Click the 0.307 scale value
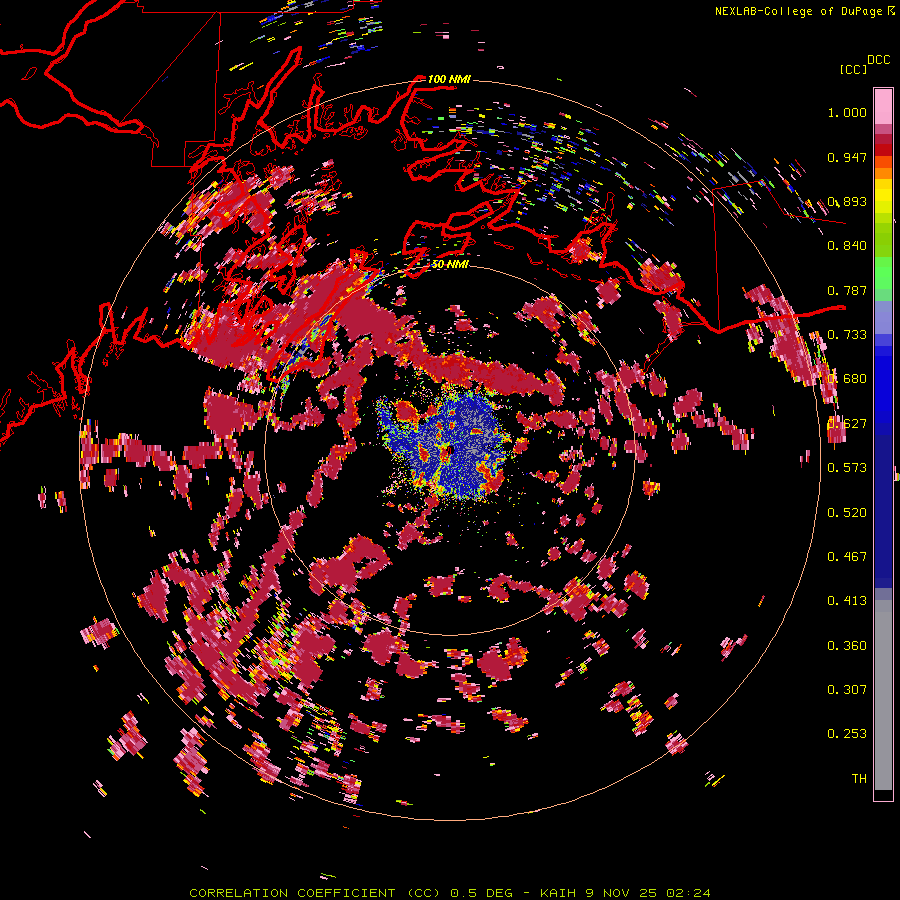 [x=847, y=690]
